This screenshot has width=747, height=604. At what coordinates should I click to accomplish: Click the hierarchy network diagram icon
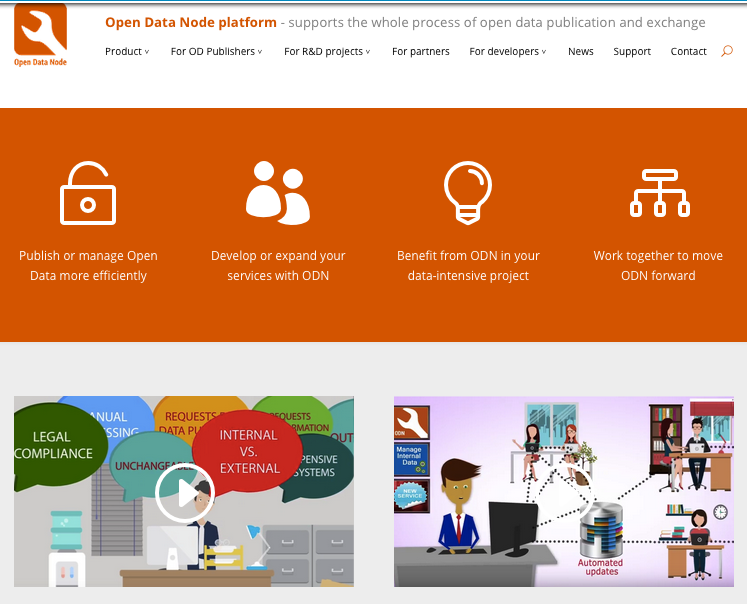660,193
